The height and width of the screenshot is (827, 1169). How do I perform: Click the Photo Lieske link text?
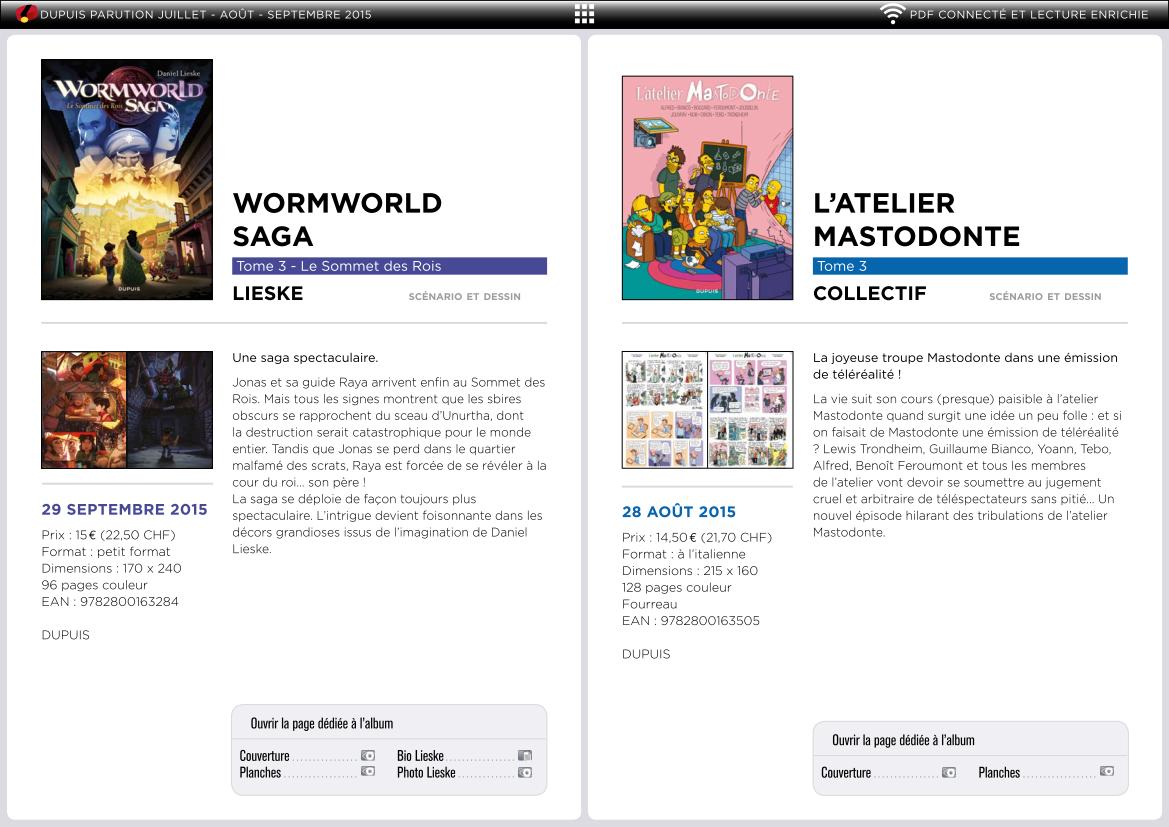[x=426, y=772]
